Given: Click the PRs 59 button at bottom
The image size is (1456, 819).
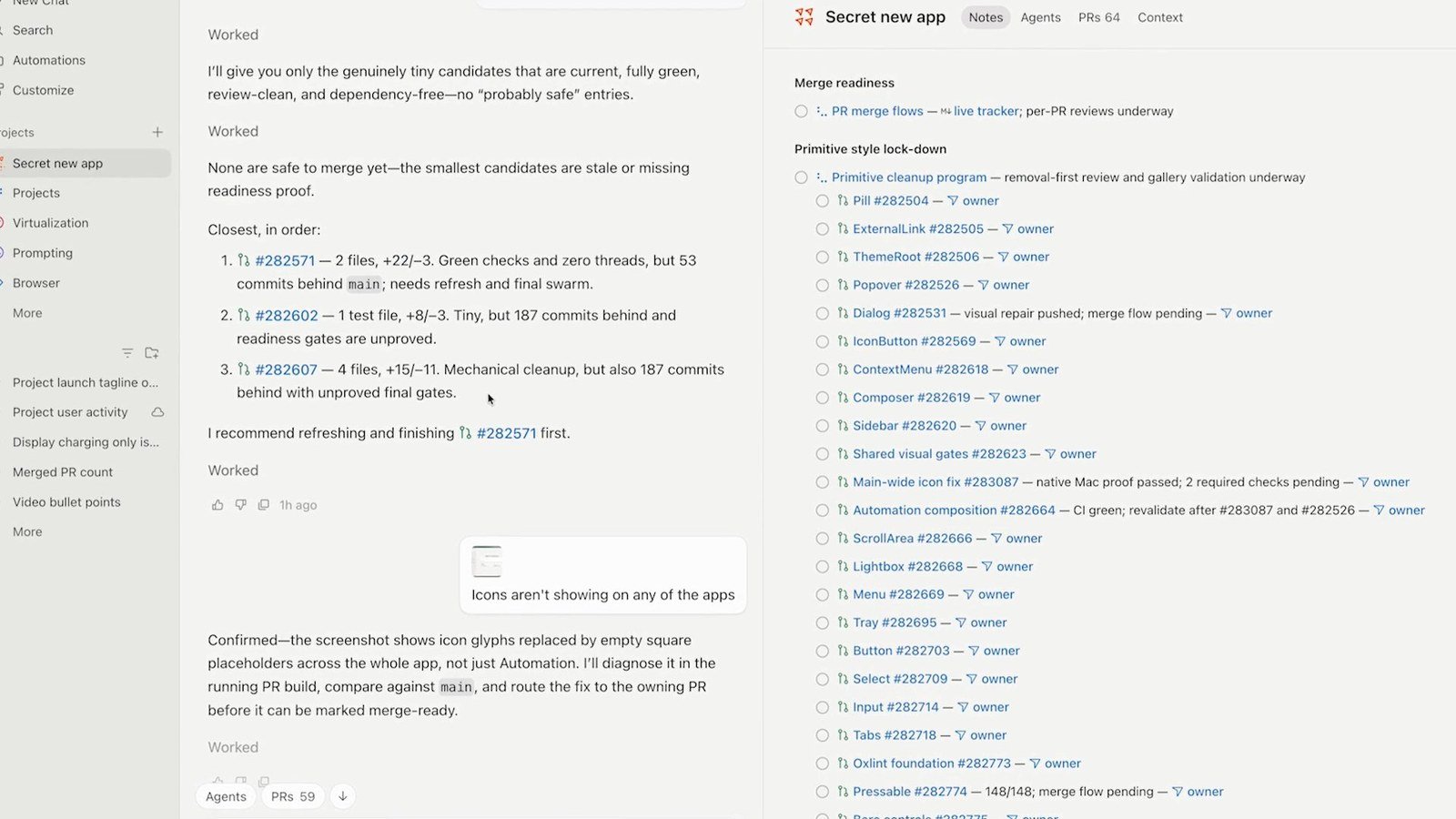Looking at the screenshot, I should point(293,796).
